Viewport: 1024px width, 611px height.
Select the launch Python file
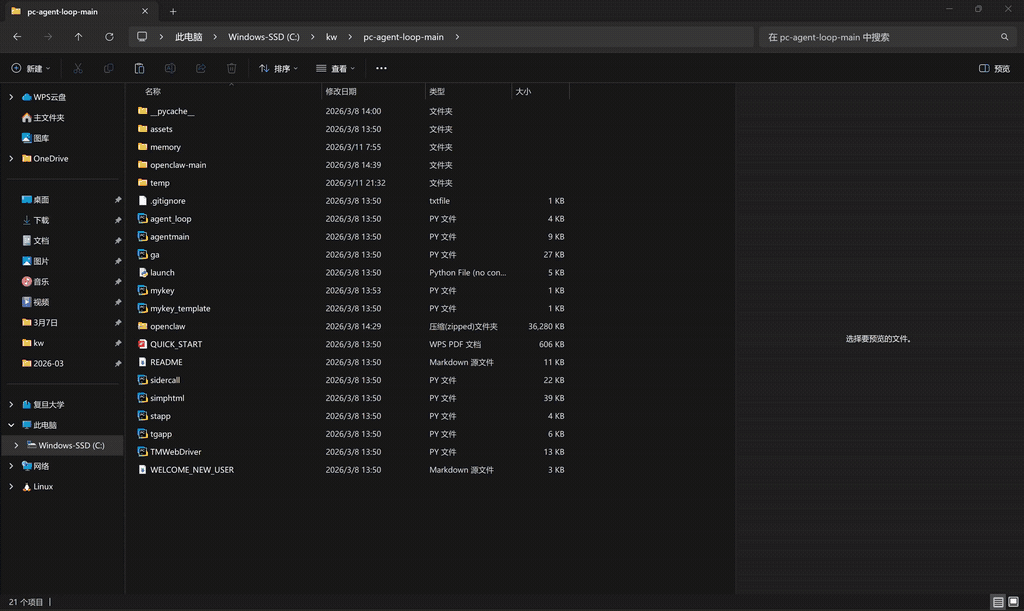(162, 272)
